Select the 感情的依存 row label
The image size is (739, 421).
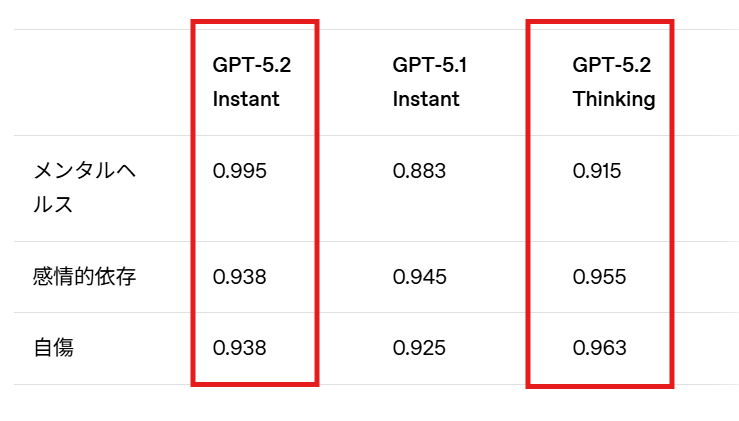[x=84, y=277]
